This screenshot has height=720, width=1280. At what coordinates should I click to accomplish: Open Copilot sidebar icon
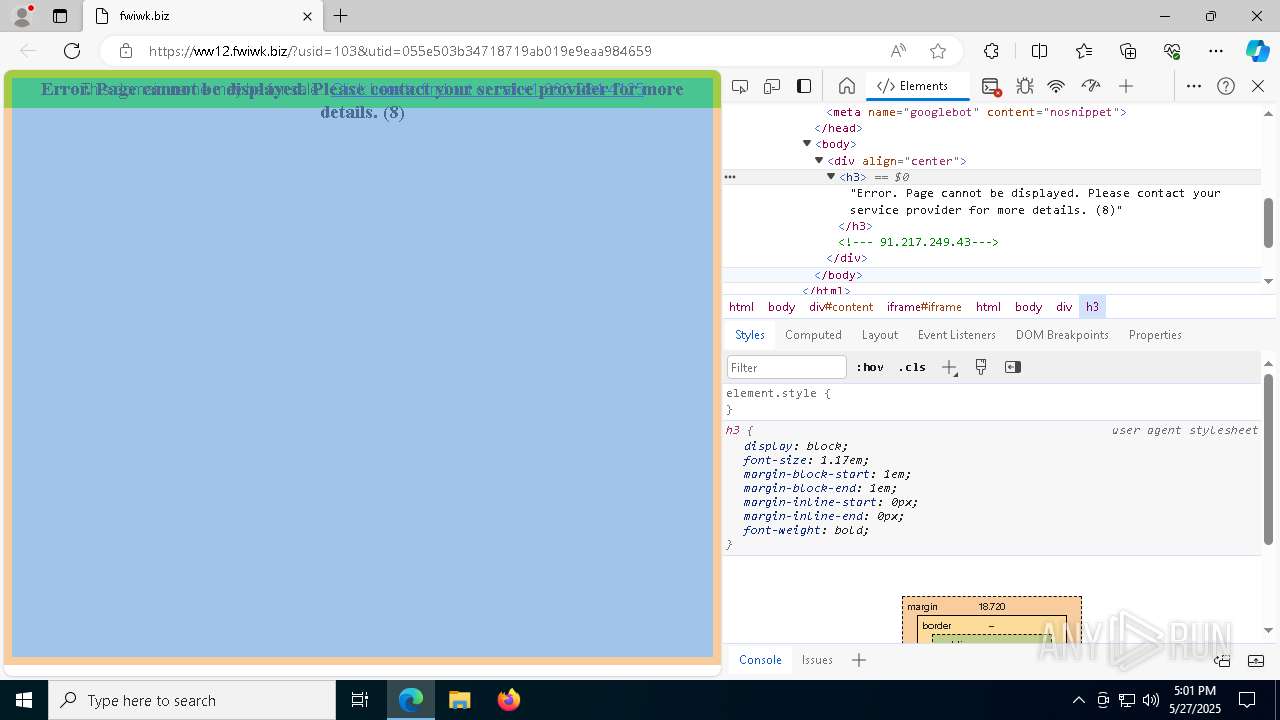tap(1257, 51)
